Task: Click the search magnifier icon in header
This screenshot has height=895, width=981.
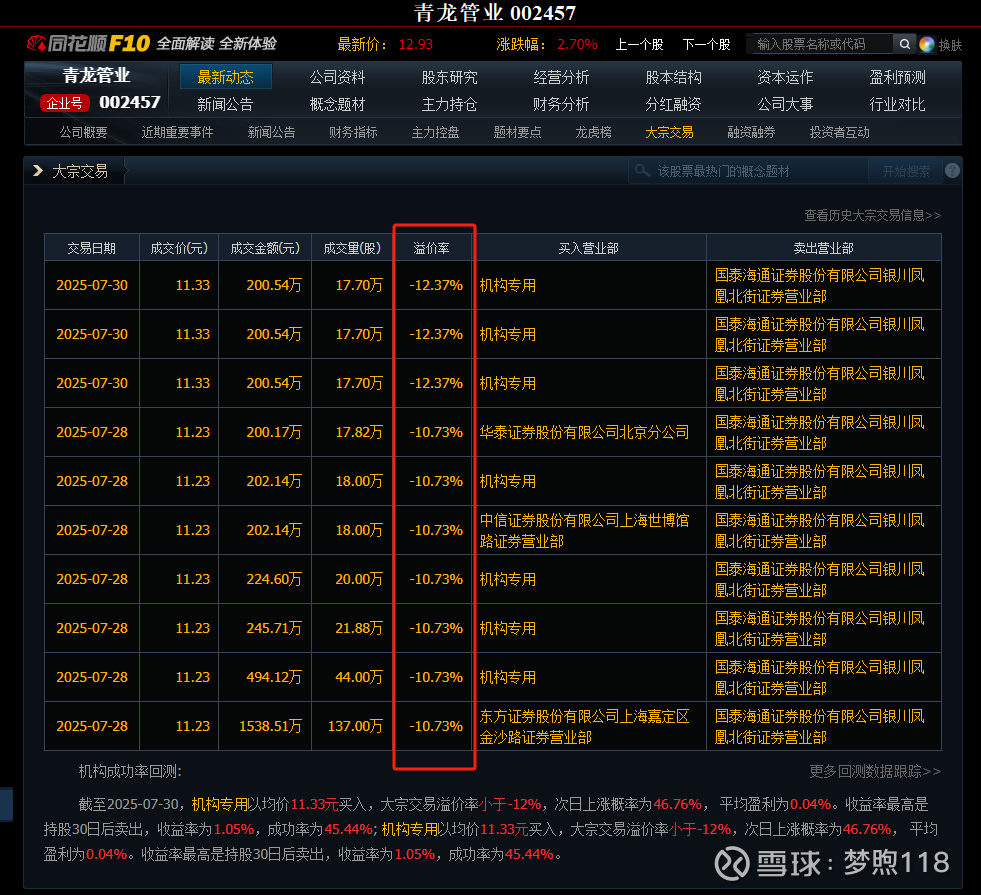Action: coord(905,44)
